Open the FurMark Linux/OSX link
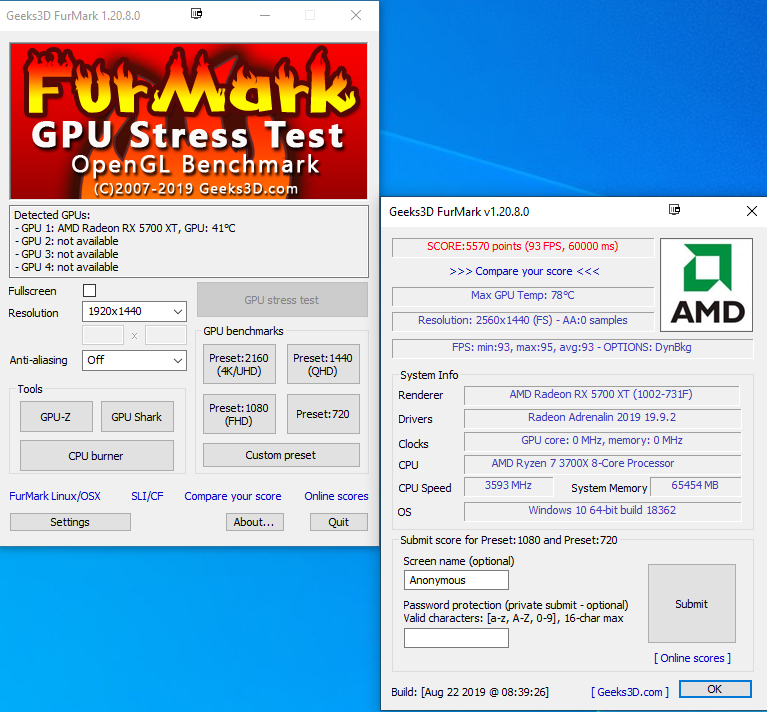Viewport: 767px width, 712px height. (x=55, y=496)
